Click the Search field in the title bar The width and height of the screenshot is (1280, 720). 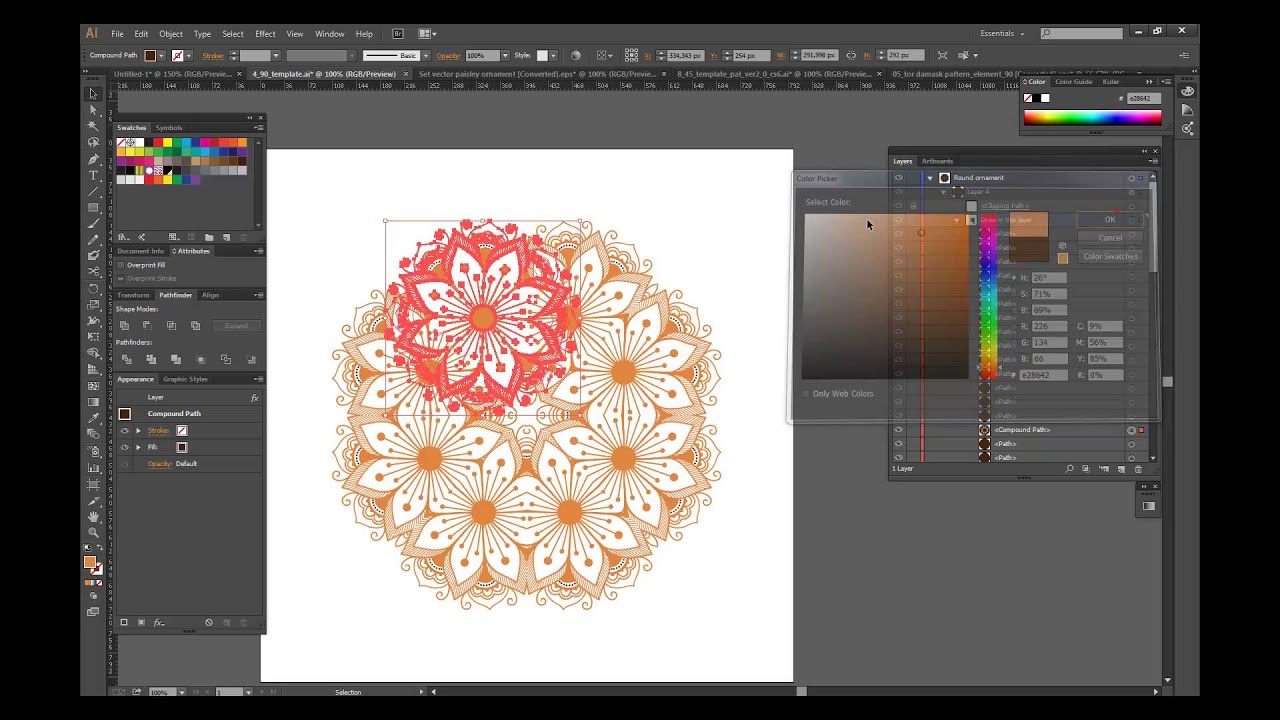tap(1083, 33)
